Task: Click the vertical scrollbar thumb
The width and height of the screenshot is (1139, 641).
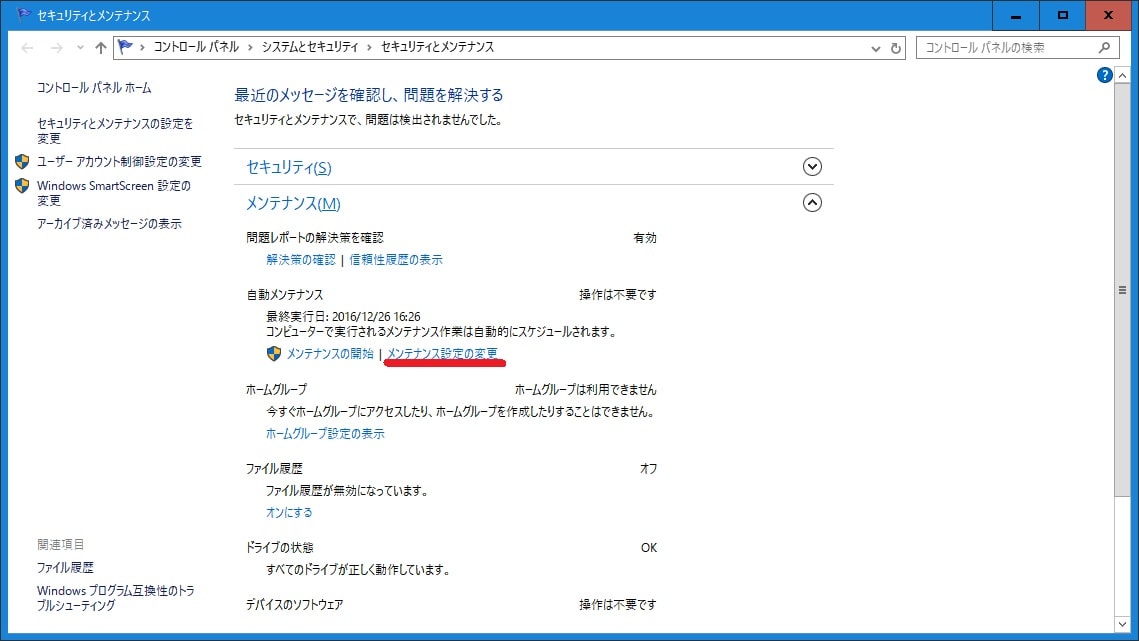Action: (1122, 290)
